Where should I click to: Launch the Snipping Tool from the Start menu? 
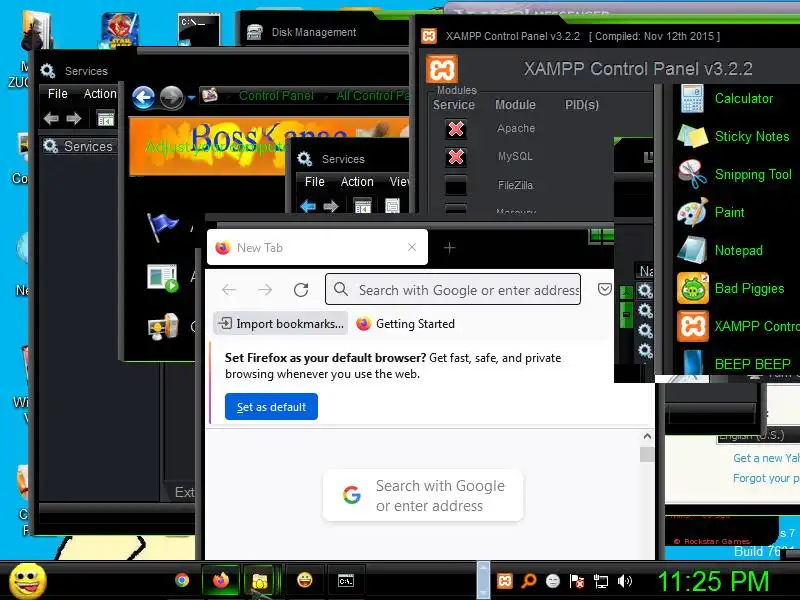tap(736, 174)
